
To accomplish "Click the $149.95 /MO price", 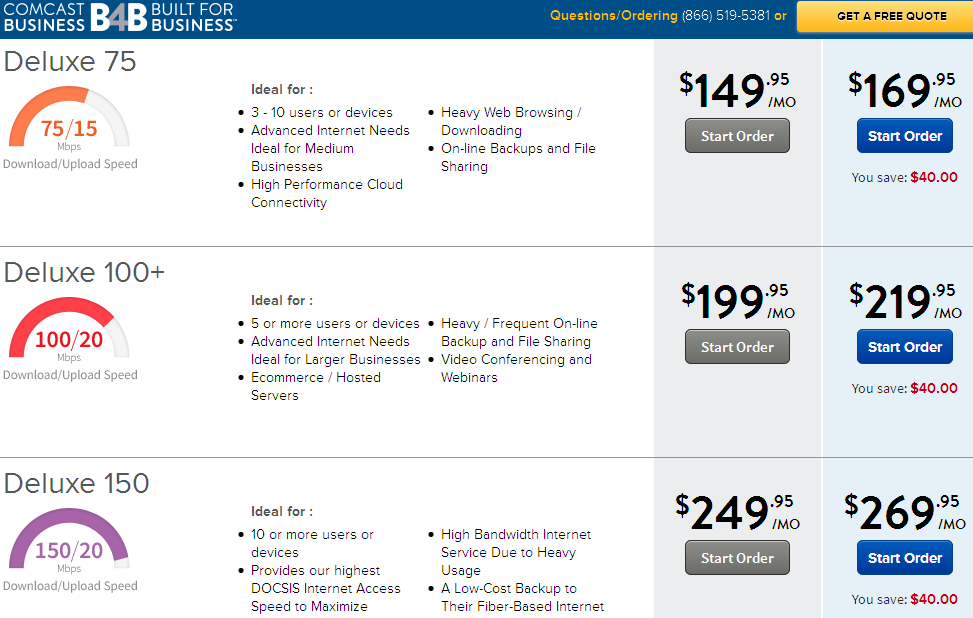I will click(x=737, y=91).
